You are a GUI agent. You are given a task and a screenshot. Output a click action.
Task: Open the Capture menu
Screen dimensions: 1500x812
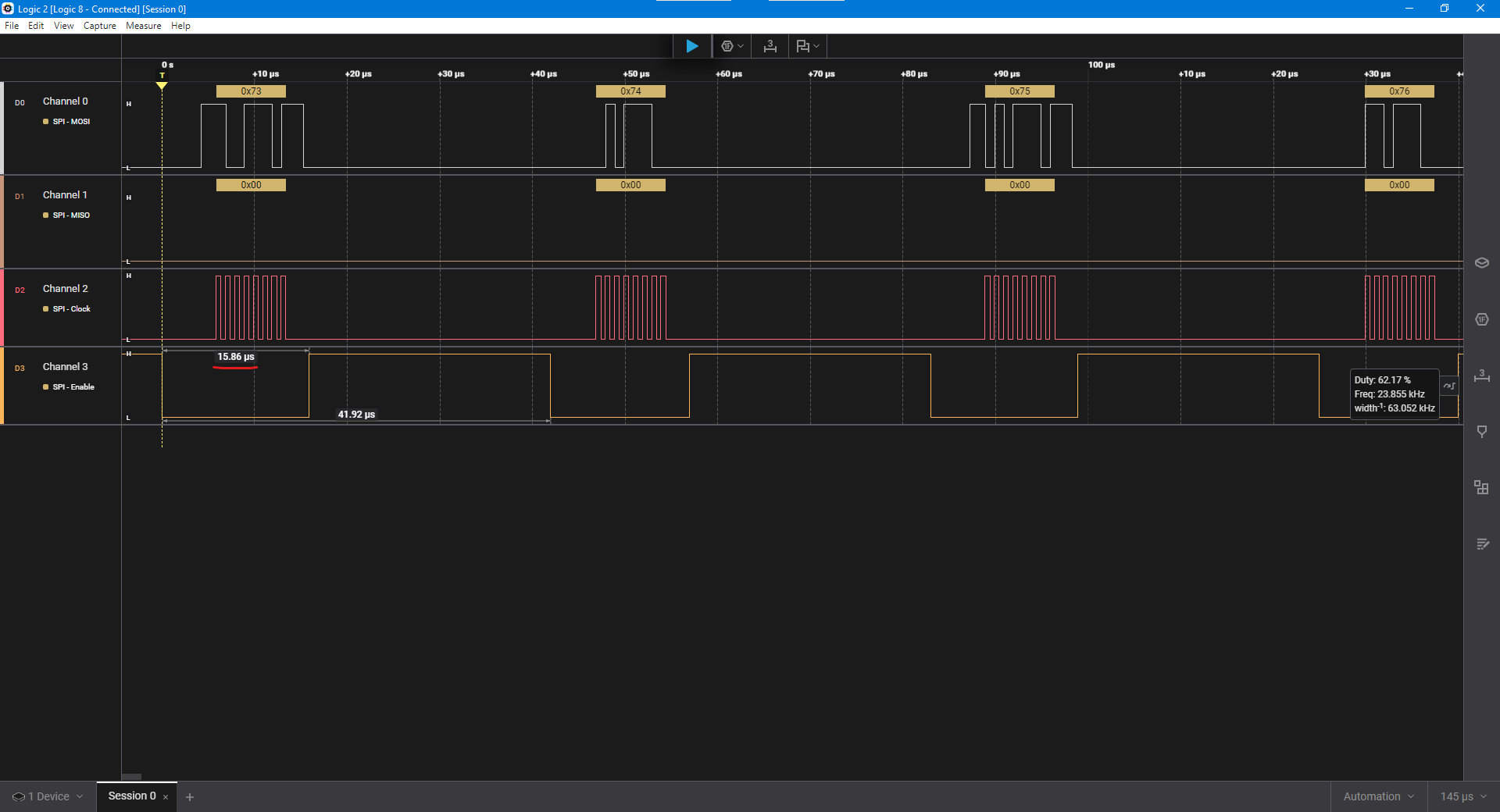pos(99,26)
